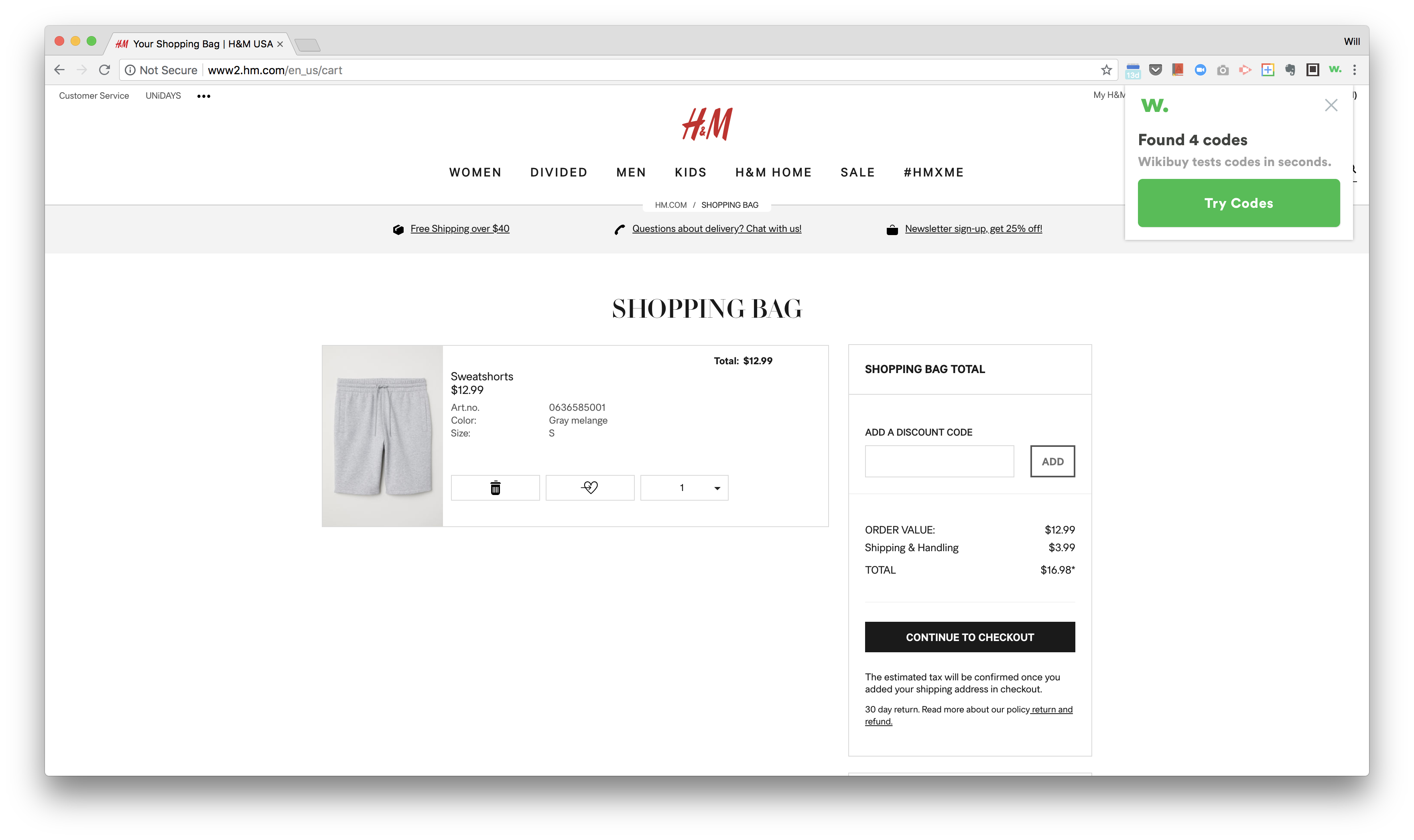Image resolution: width=1414 pixels, height=840 pixels.
Task: Open the Chrome three-dot menu
Action: pos(1355,70)
